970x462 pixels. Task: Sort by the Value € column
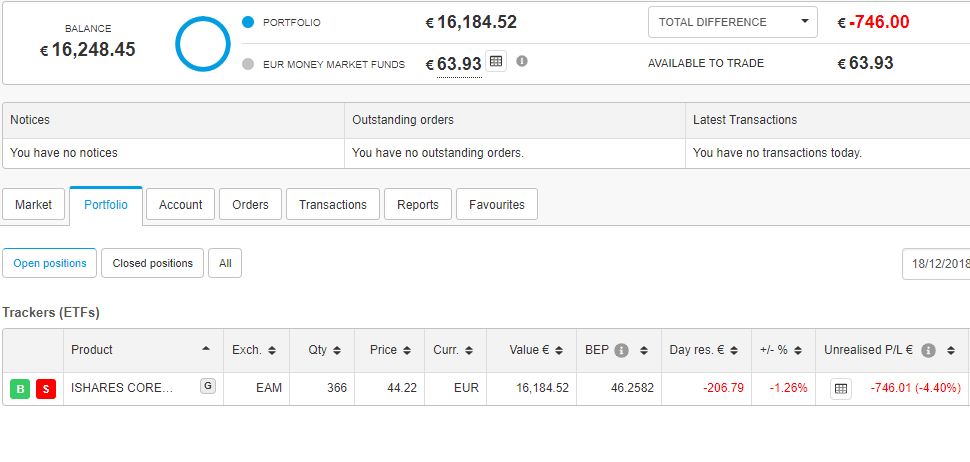559,351
